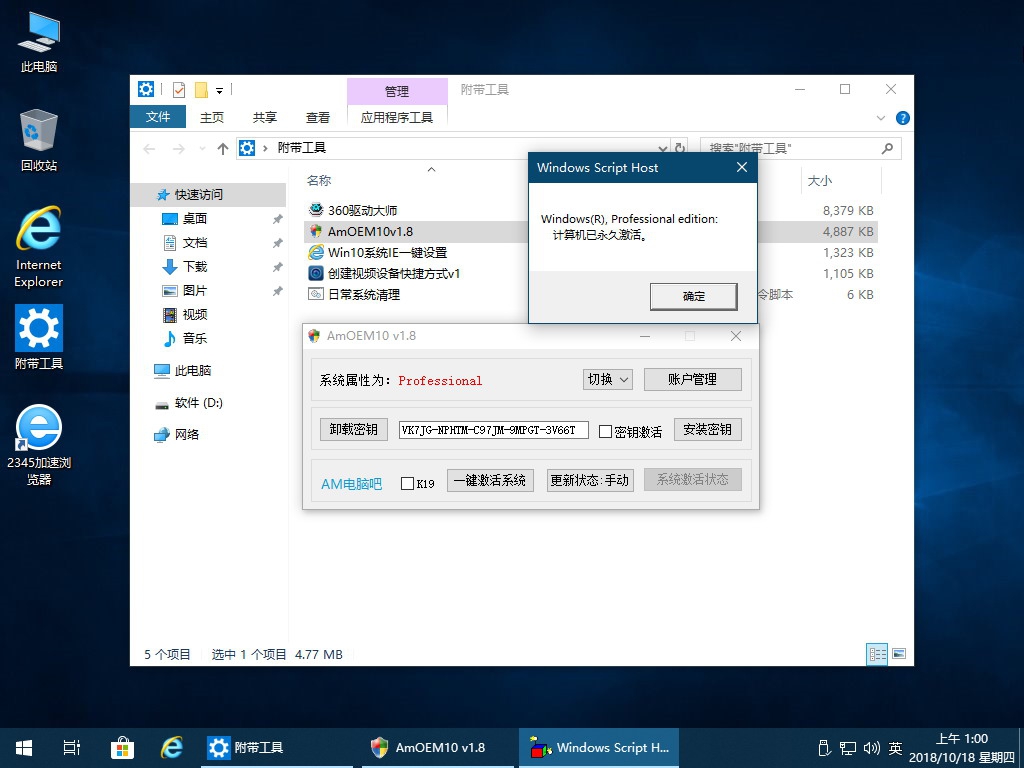Launch 2345加速浏览器 desktop shortcut
The width and height of the screenshot is (1024, 768).
pyautogui.click(x=39, y=445)
